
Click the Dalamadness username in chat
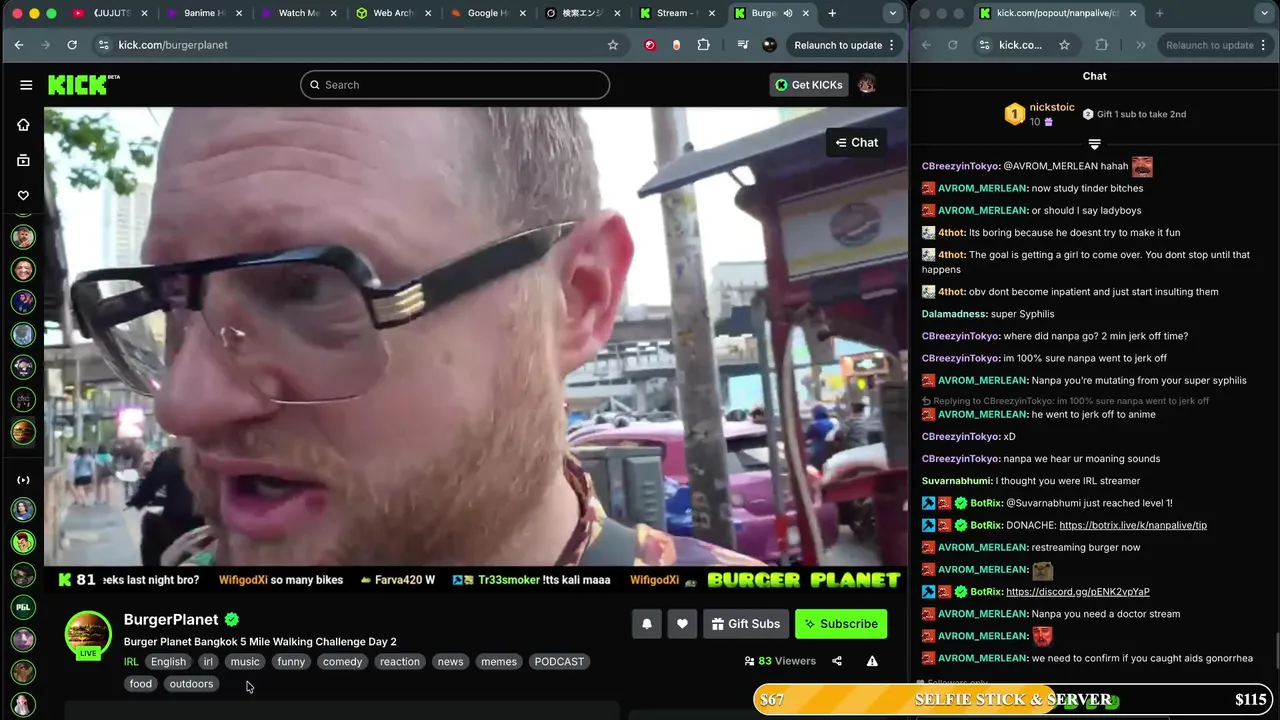tap(955, 314)
